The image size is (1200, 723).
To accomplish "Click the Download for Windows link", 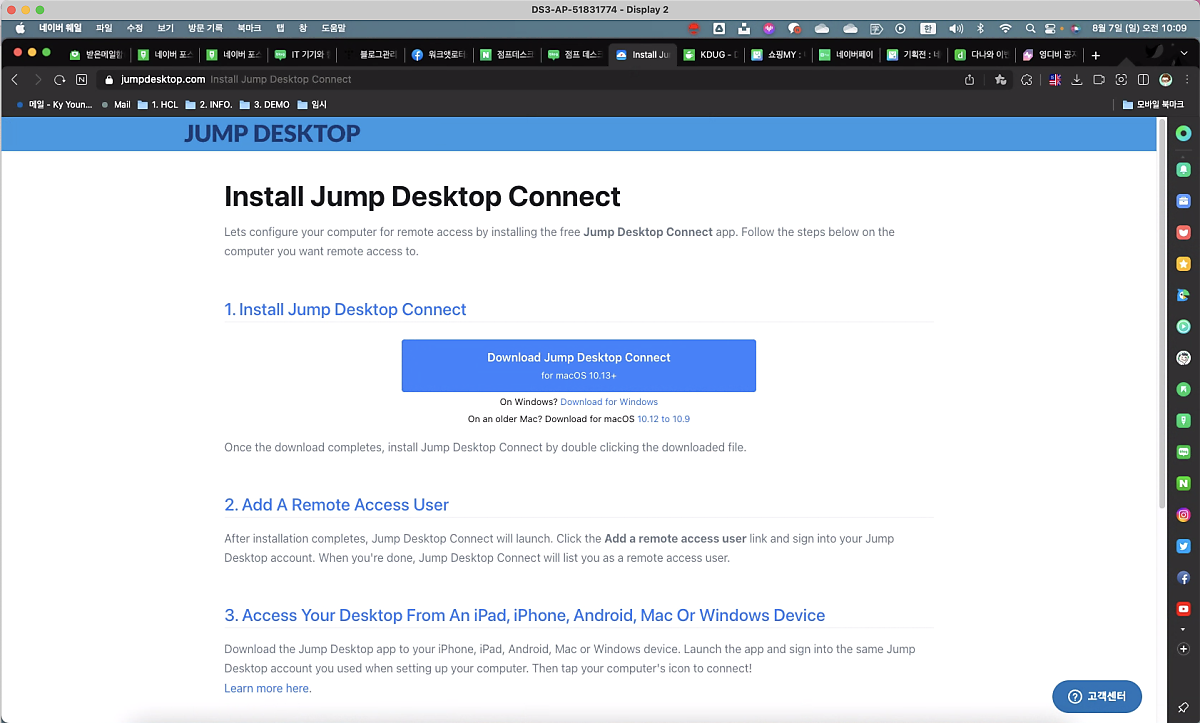I will tap(609, 402).
